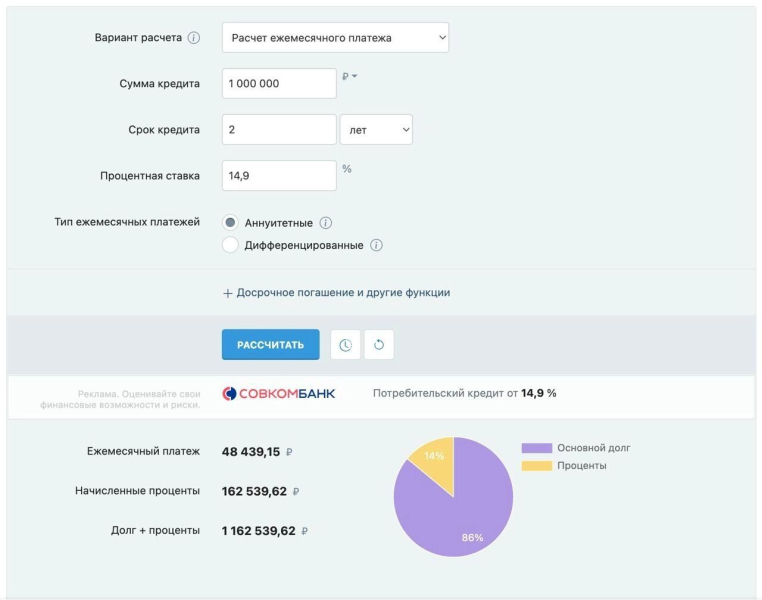Select Дифференцированные payment type
Image resolution: width=762 pixels, height=600 pixels.
pos(231,245)
